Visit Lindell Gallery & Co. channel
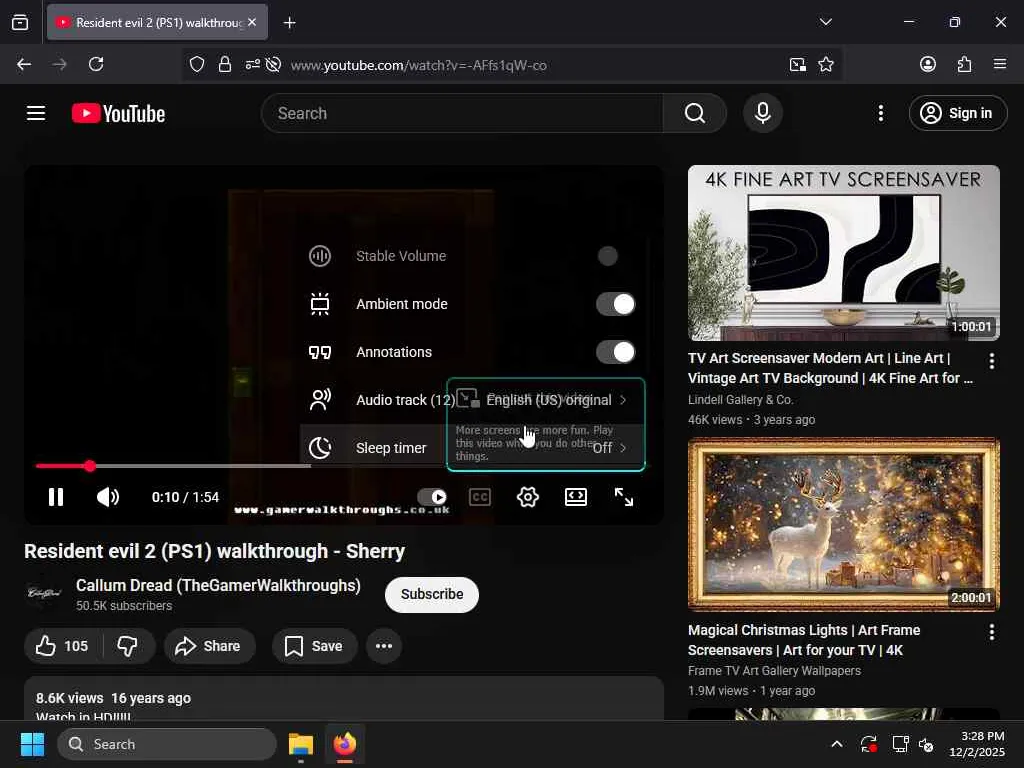This screenshot has height=768, width=1024. click(741, 400)
